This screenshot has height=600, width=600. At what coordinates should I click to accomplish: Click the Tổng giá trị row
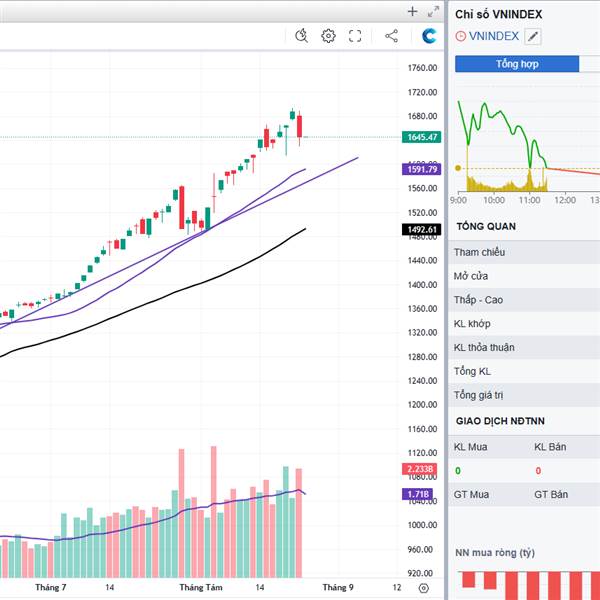(524, 395)
